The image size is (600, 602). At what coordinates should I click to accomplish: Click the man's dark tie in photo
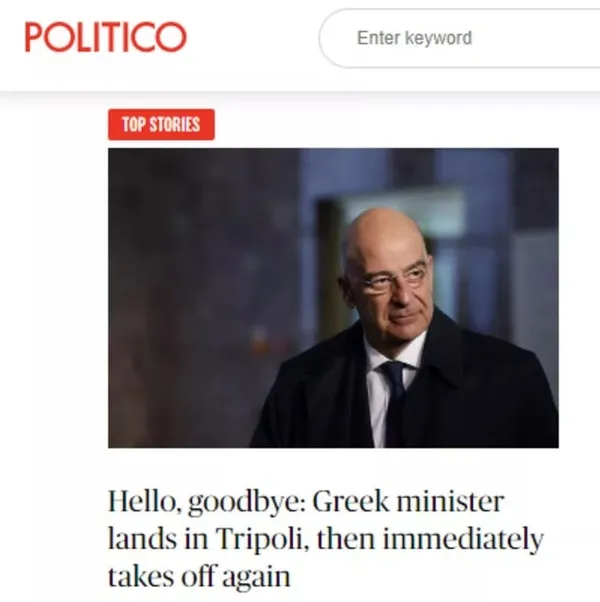coord(394,401)
